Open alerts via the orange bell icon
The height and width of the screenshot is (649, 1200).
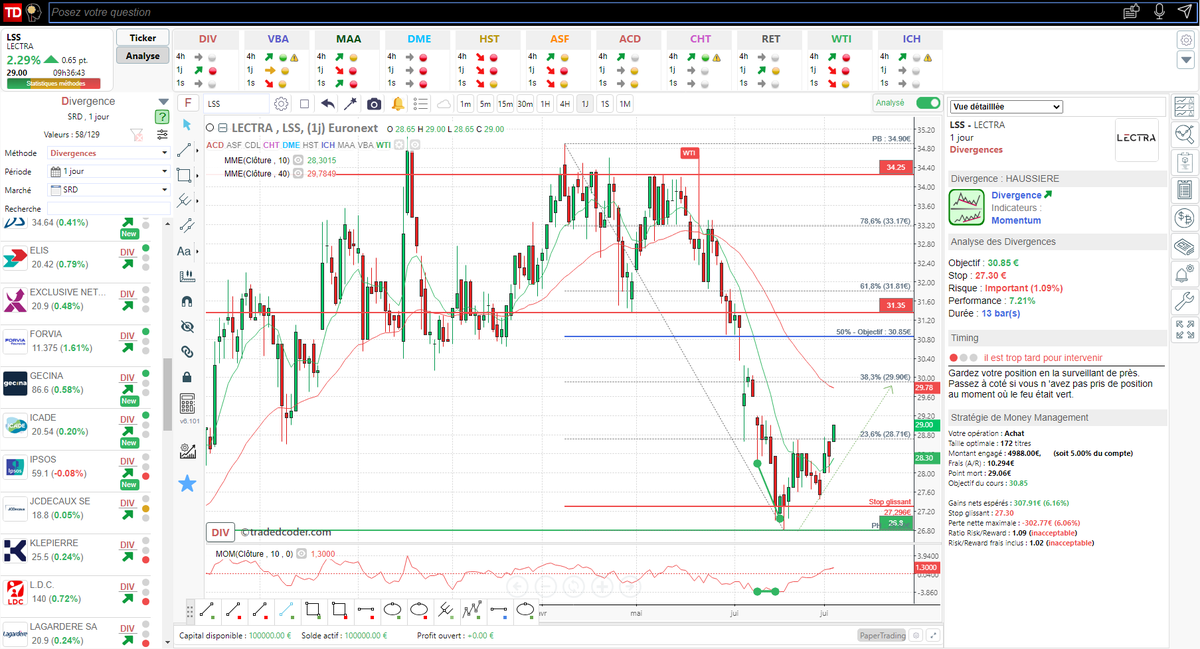point(398,103)
